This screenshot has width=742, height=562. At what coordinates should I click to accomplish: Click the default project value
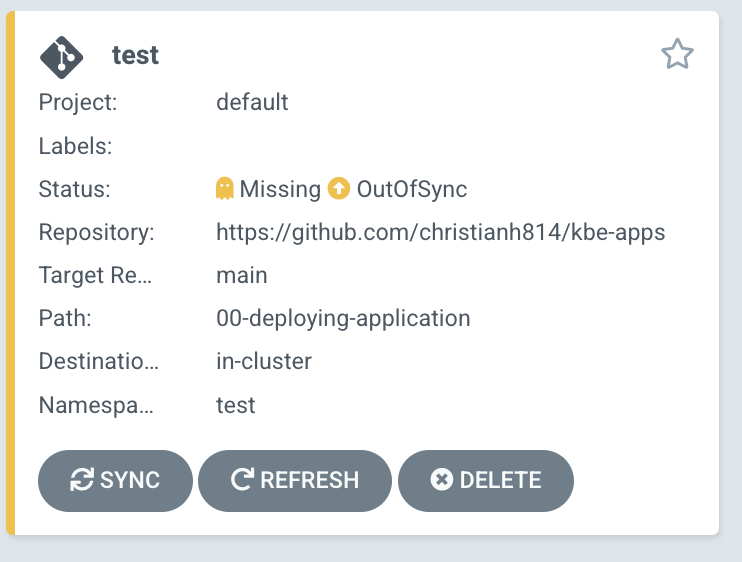tap(252, 102)
